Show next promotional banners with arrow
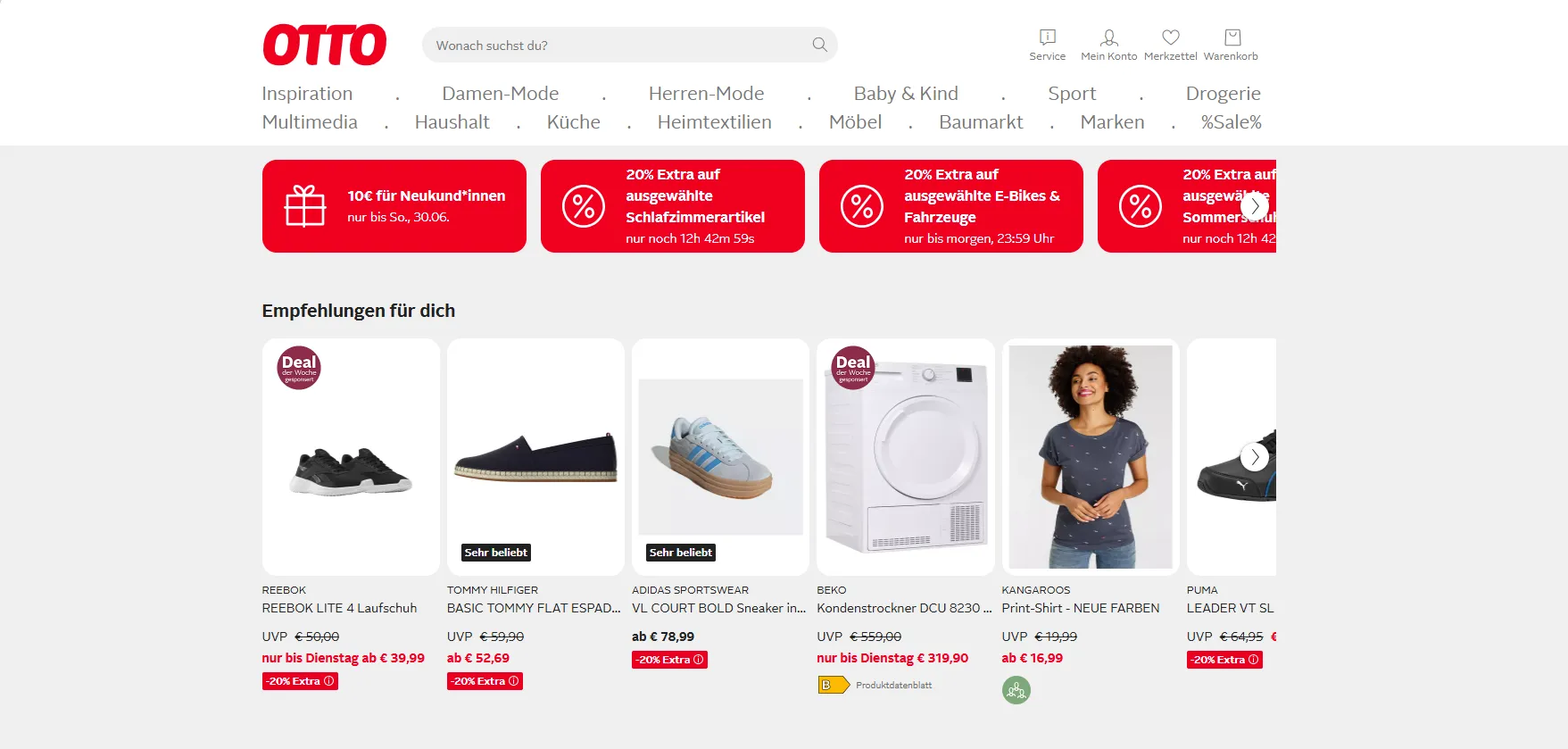Image resolution: width=1568 pixels, height=749 pixels. [x=1254, y=206]
